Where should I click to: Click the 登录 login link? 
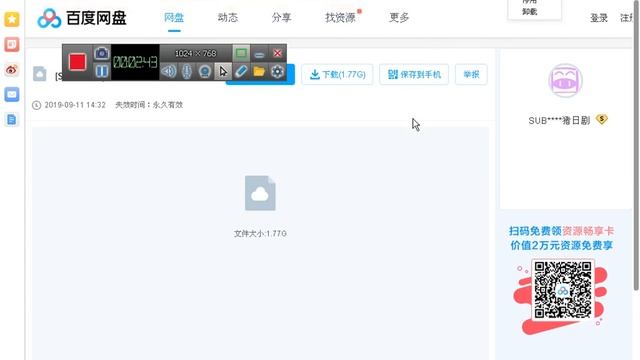(x=599, y=18)
